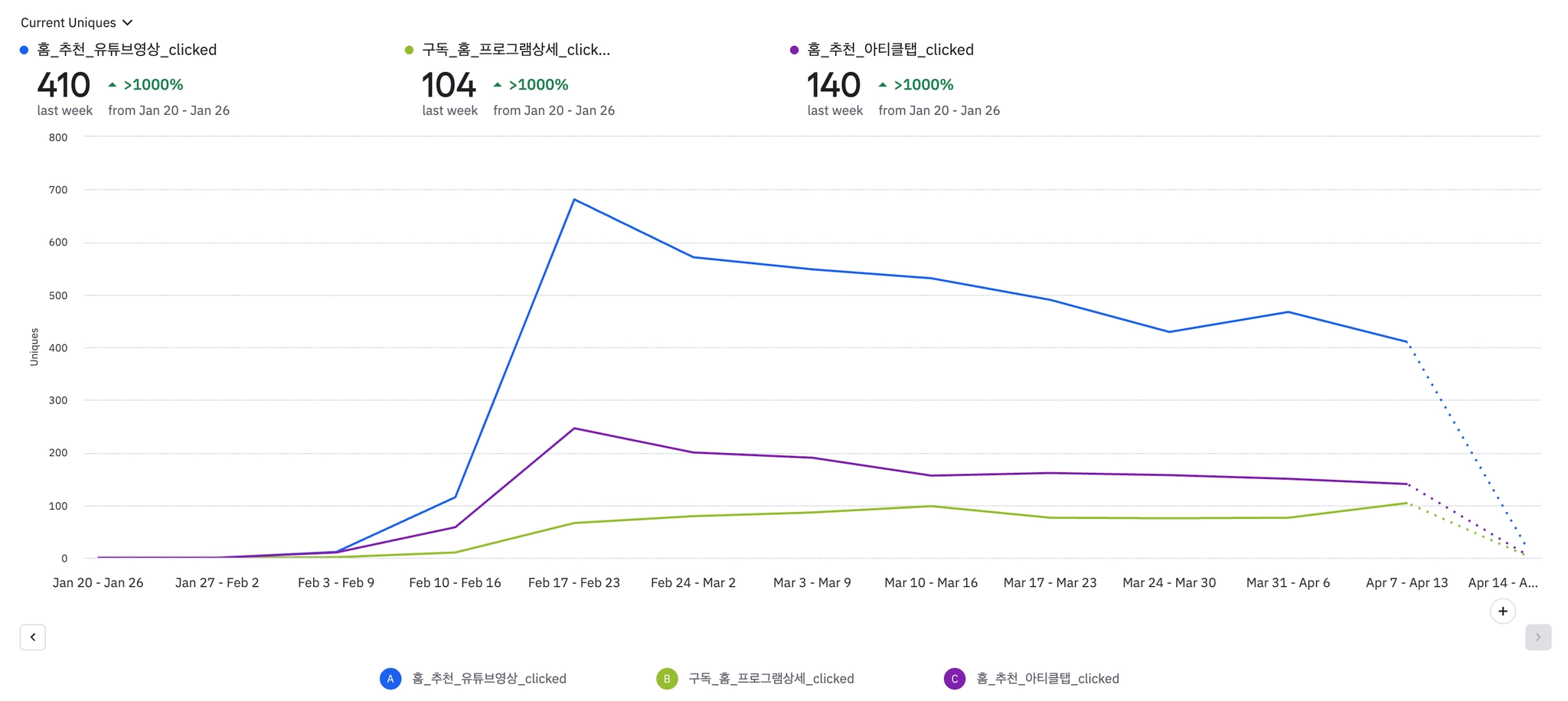
Task: Click the 홈_추천_아티클탭_clicked legend label
Action: [x=1047, y=679]
